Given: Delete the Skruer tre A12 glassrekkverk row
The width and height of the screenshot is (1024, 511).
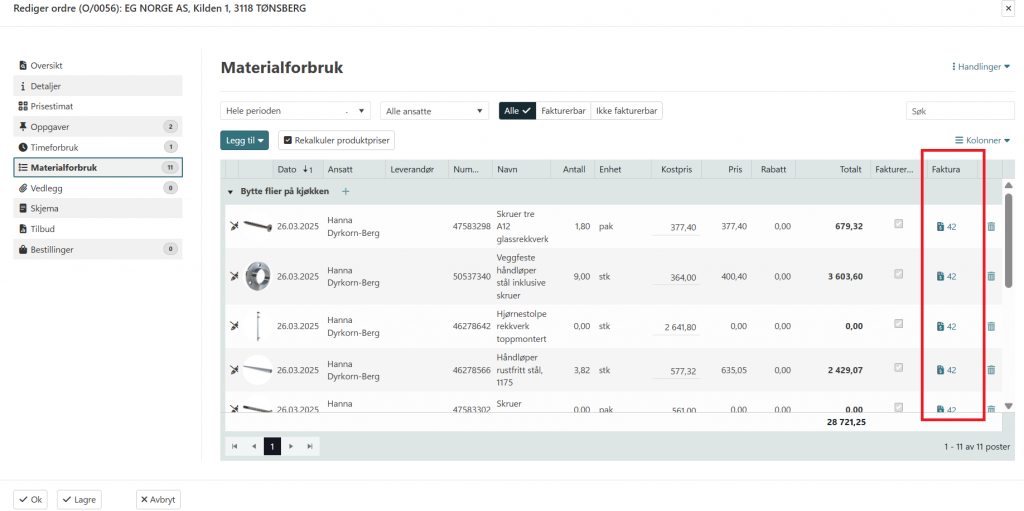Looking at the screenshot, I should 991,227.
